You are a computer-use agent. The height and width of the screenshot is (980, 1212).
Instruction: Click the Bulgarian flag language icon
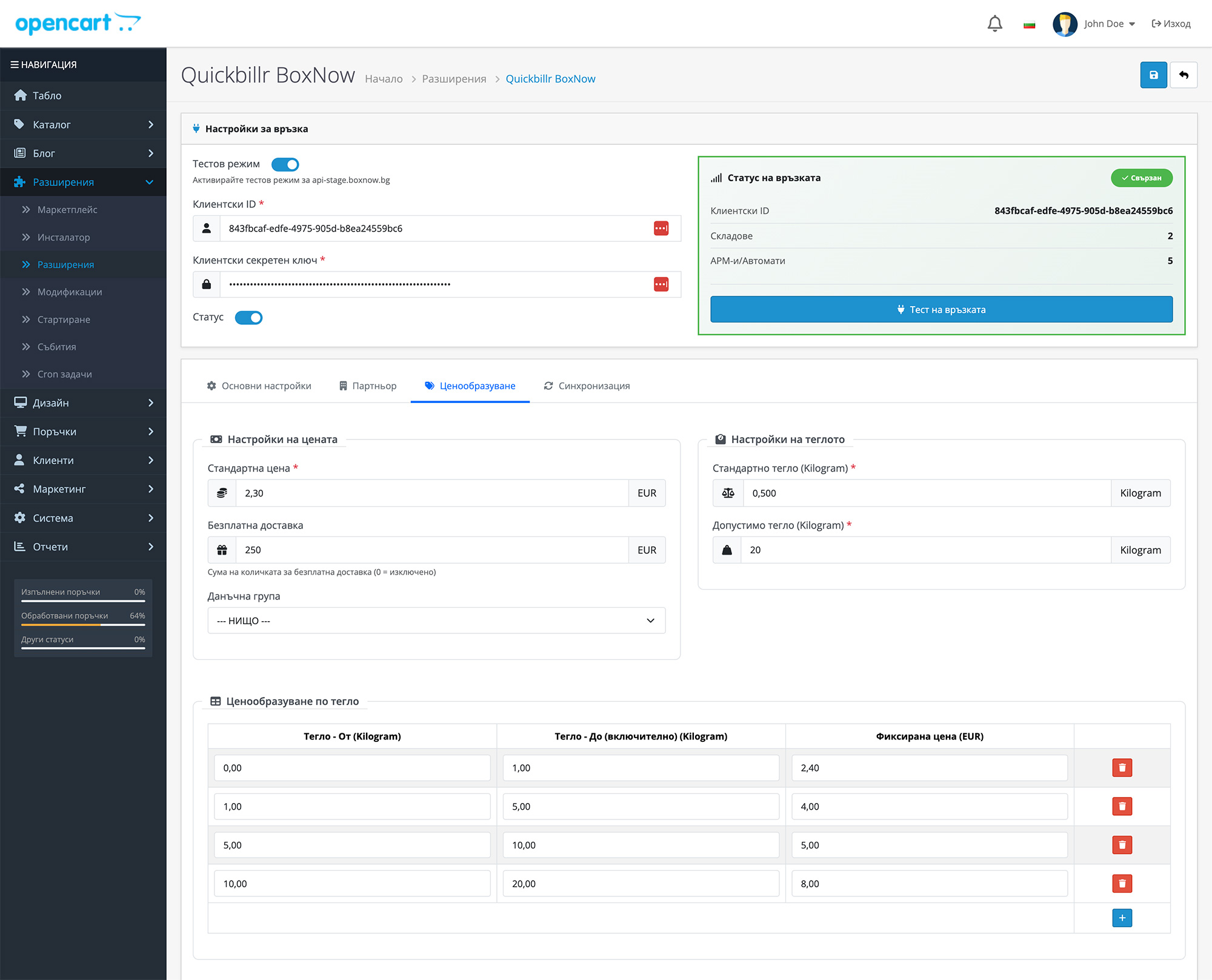1029,24
